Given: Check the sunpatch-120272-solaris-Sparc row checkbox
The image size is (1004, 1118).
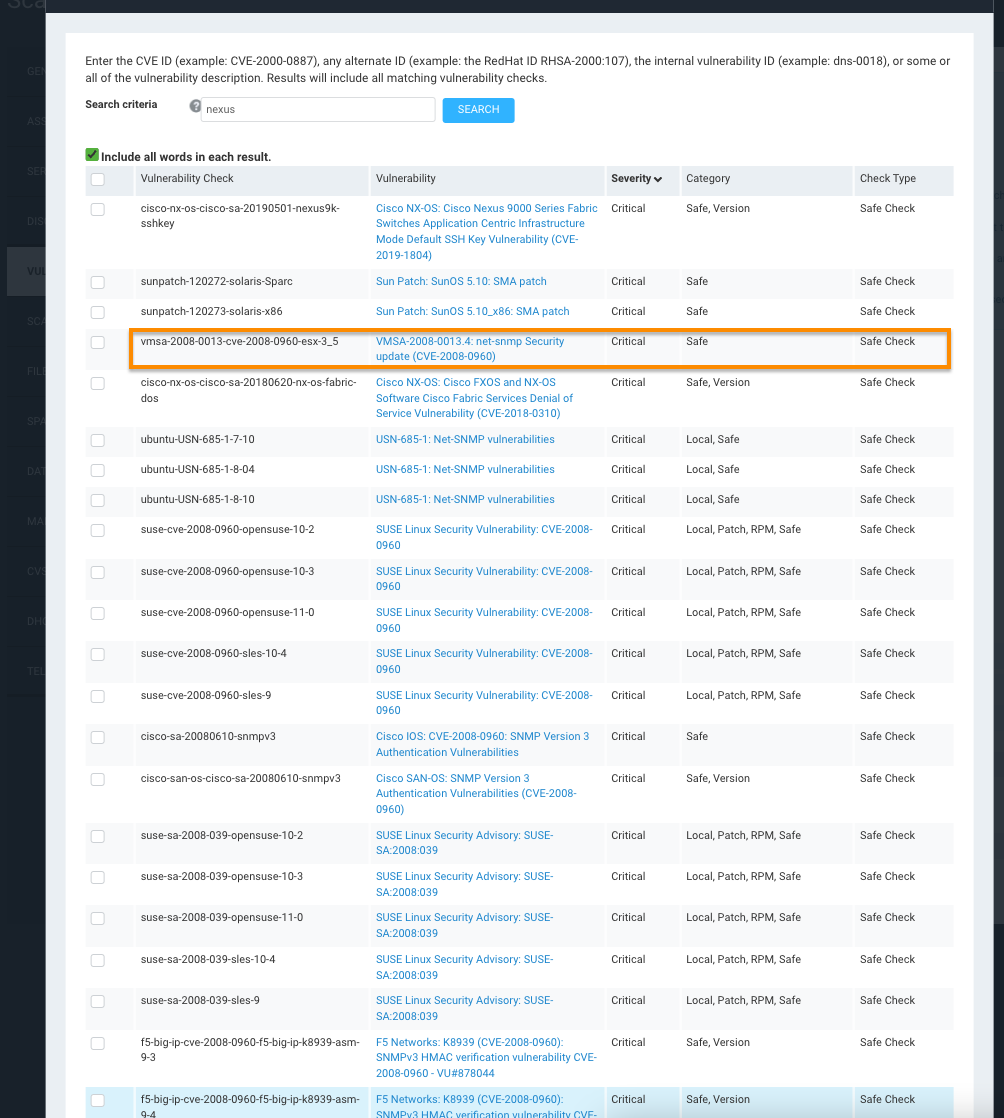Looking at the screenshot, I should pos(98,282).
